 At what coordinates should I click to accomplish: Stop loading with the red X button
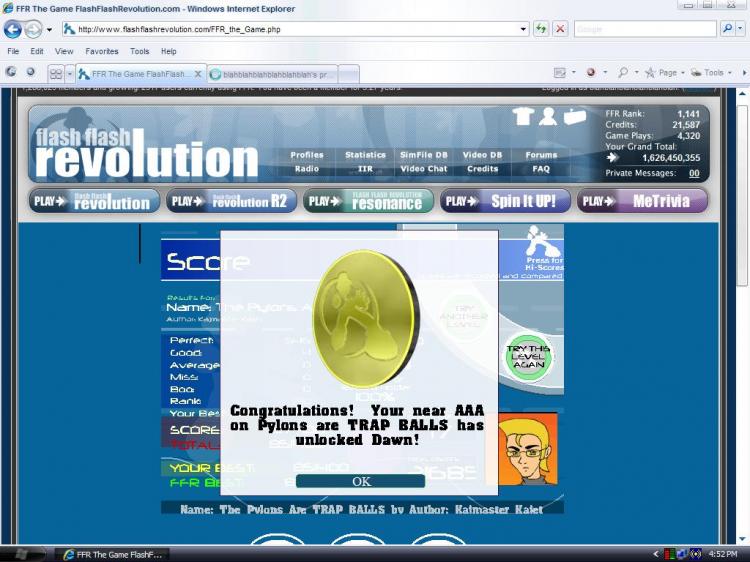pyautogui.click(x=560, y=29)
